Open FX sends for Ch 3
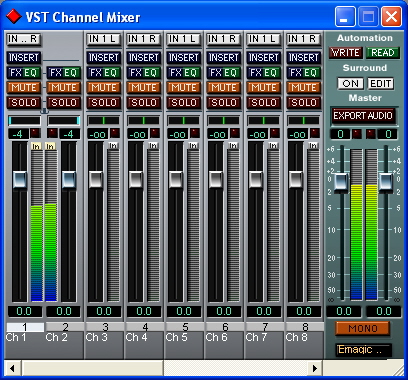 pyautogui.click(x=96, y=73)
